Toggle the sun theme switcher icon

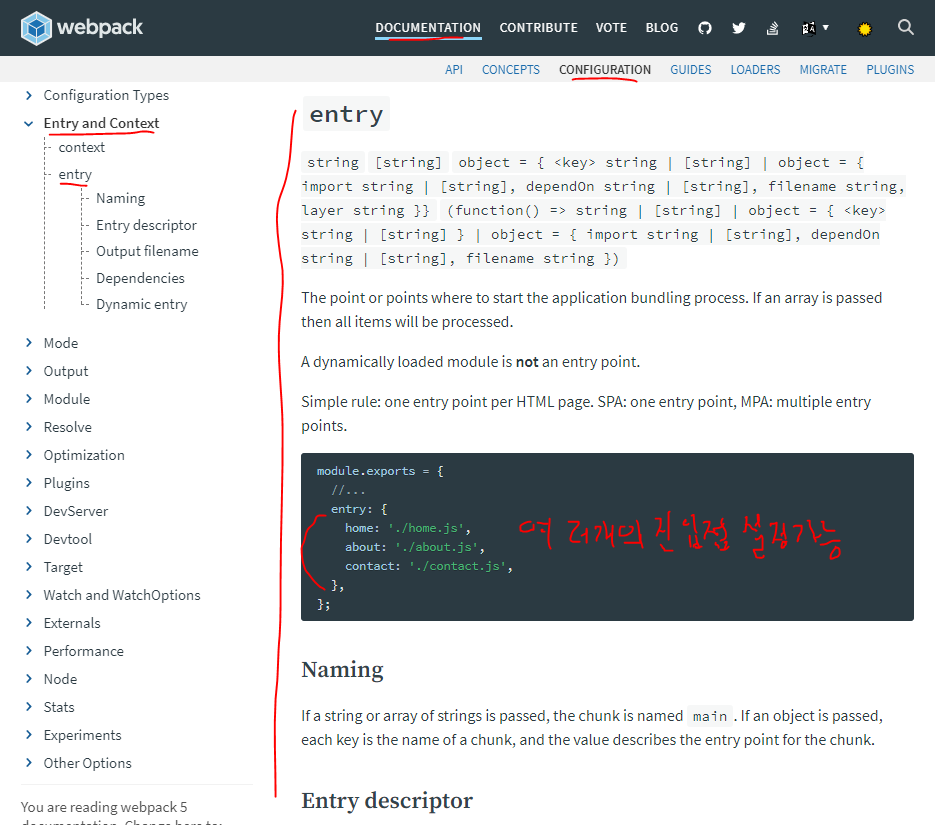point(864,28)
